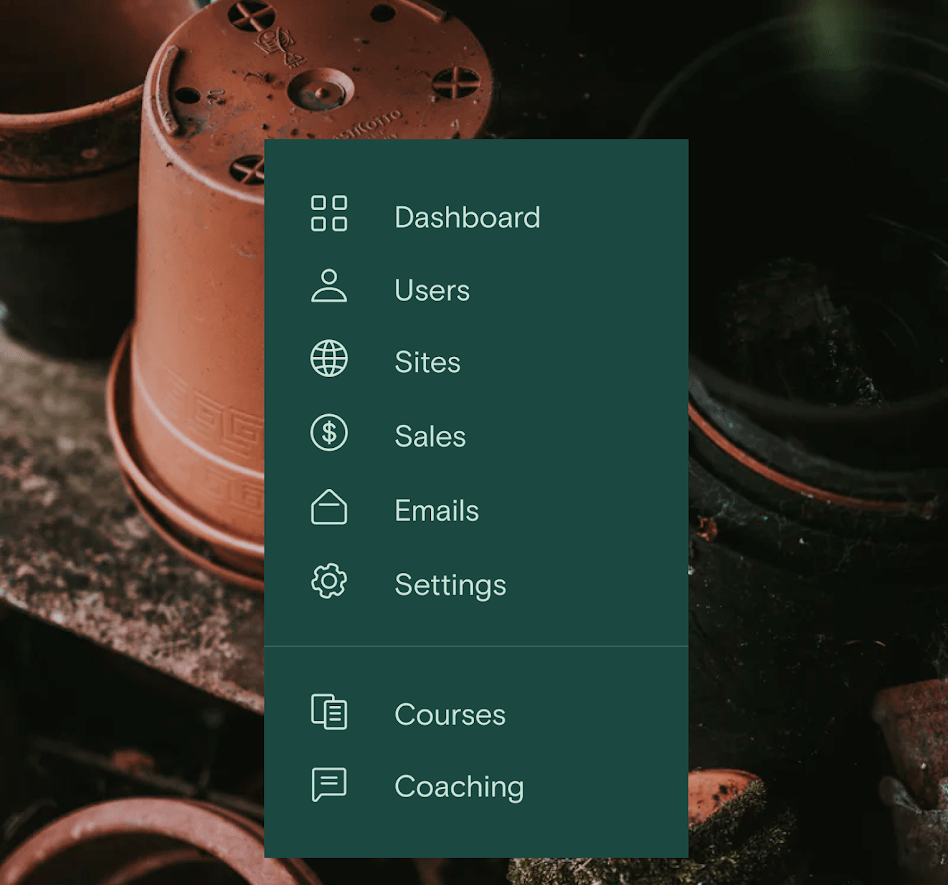The width and height of the screenshot is (949, 885).
Task: Click the Courses documents icon
Action: (x=329, y=711)
